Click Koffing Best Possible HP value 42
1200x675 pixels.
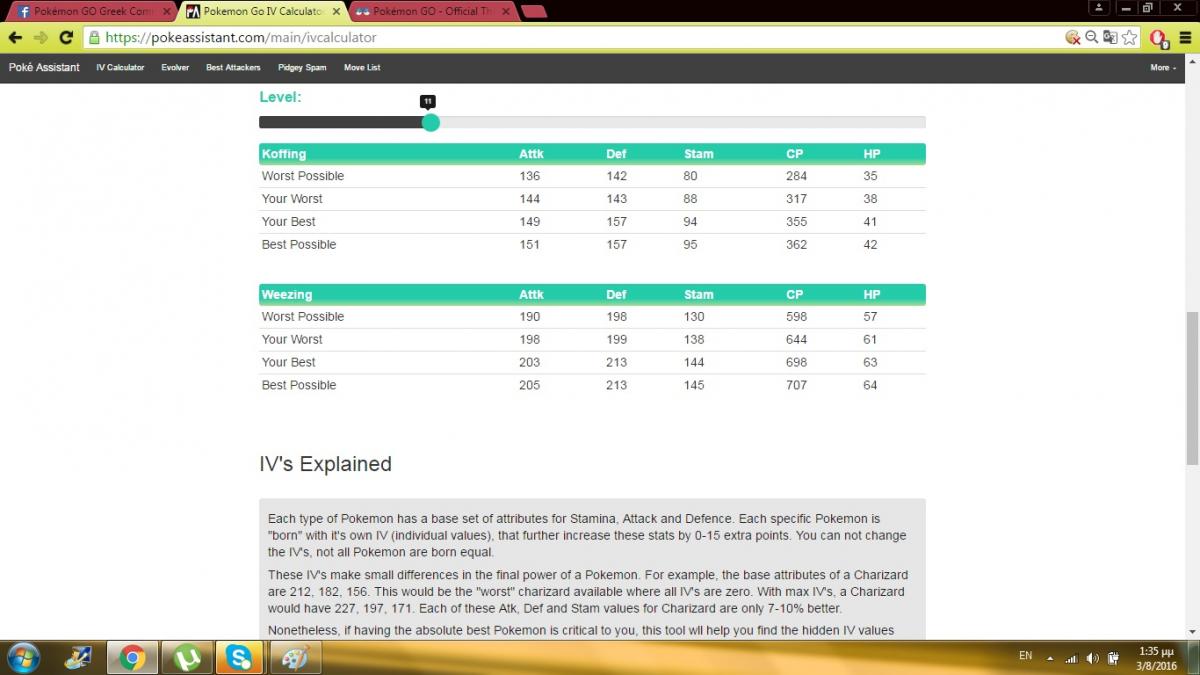(x=870, y=245)
